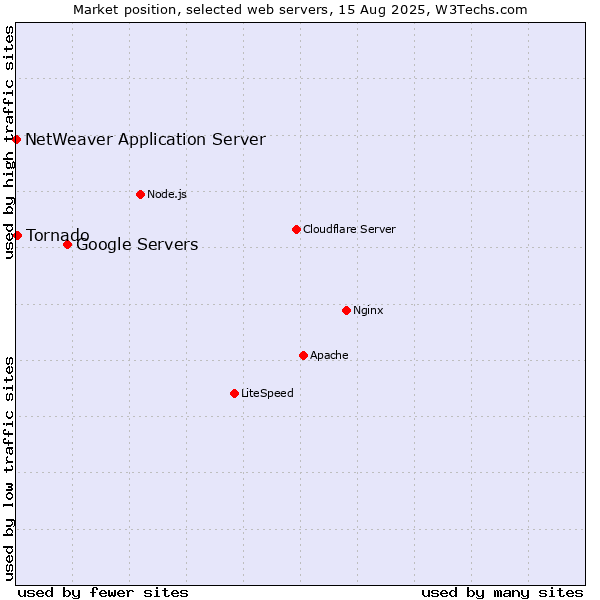Select the Nginx red marker
The width and height of the screenshot is (600, 600).
346,310
